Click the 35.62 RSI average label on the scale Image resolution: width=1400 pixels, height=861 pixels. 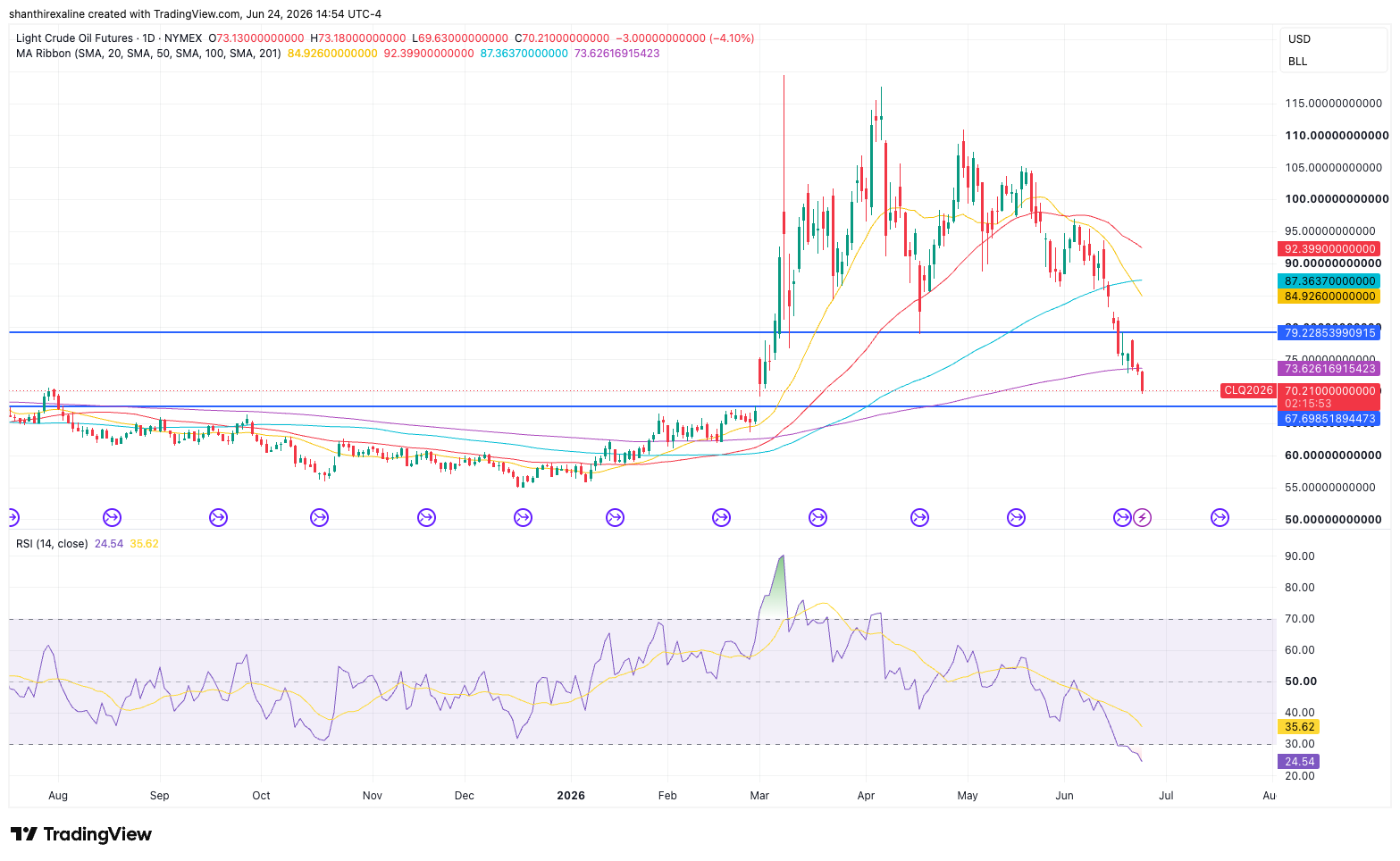[x=1299, y=727]
